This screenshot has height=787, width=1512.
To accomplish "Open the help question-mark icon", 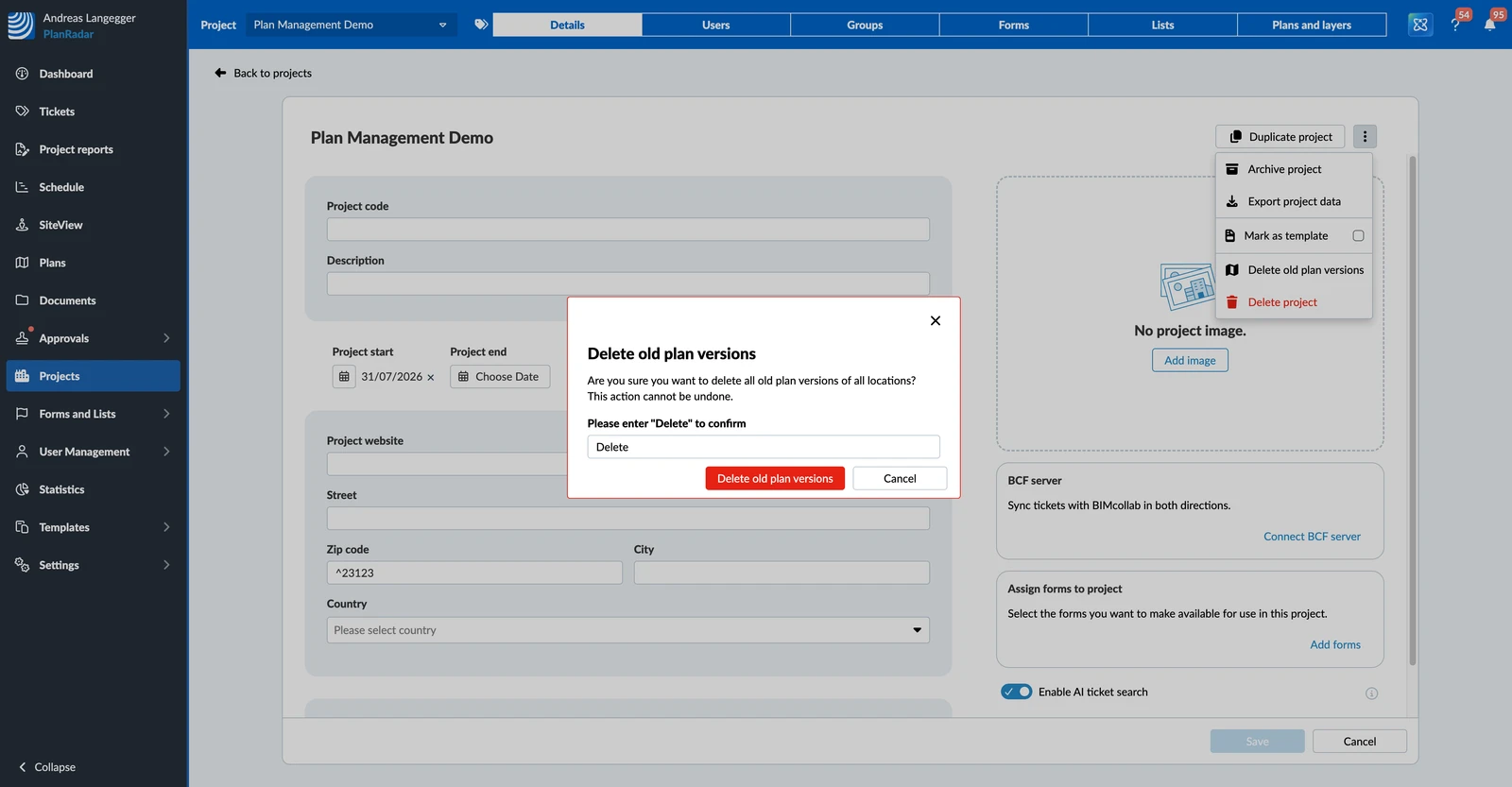I will 1455,25.
